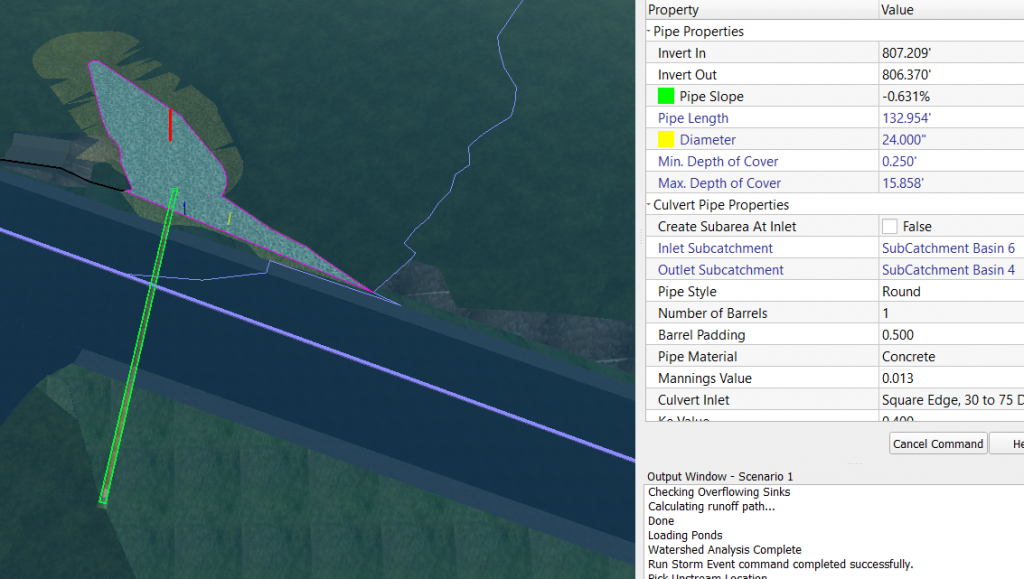Select the Min. Depth of Cover label
1024x579 pixels.
tap(718, 161)
